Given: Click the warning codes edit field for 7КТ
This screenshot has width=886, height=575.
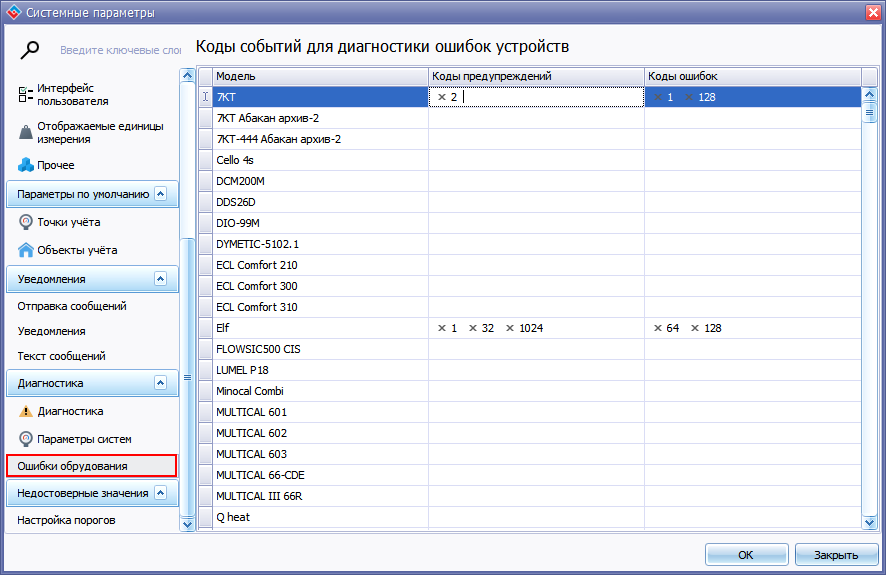Looking at the screenshot, I should pos(536,97).
